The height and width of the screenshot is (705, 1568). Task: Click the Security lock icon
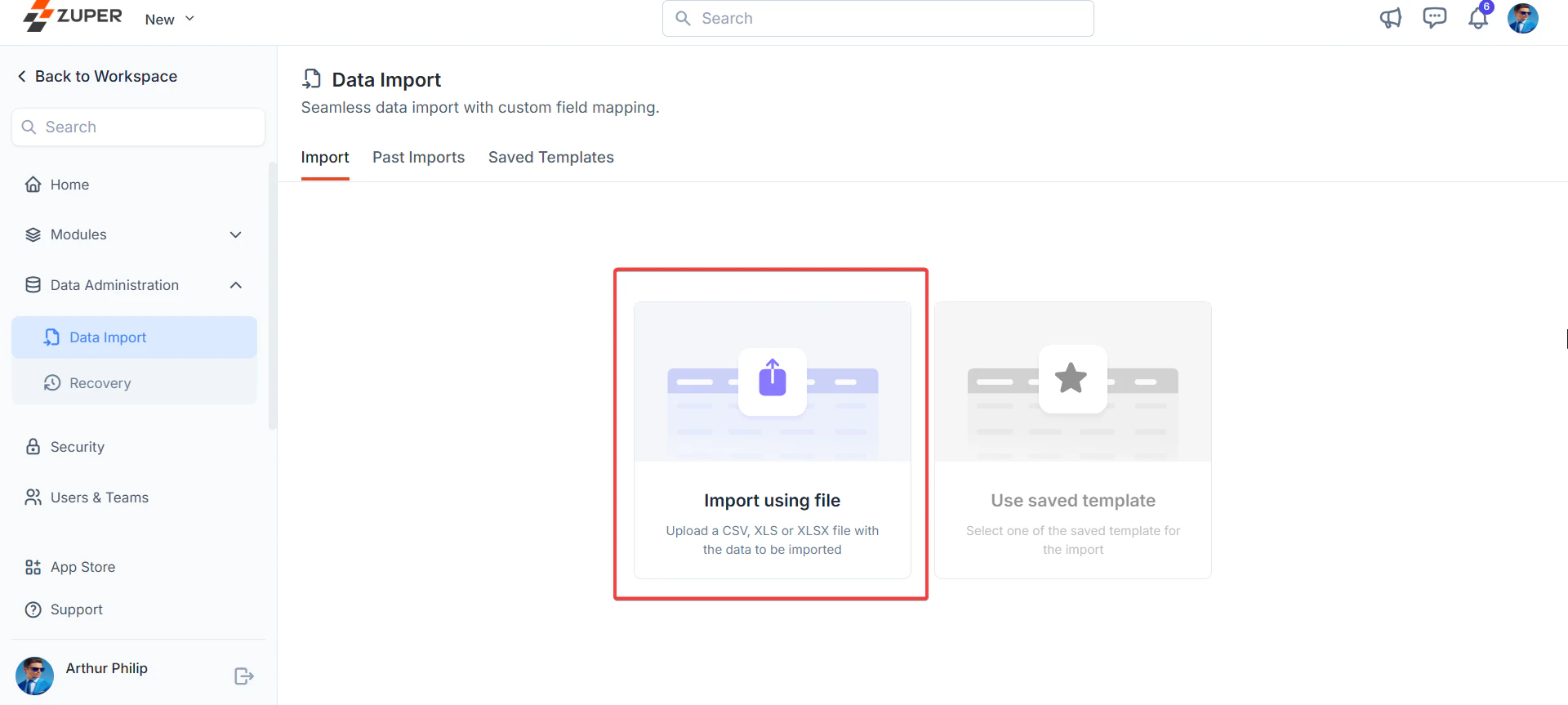tap(33, 447)
